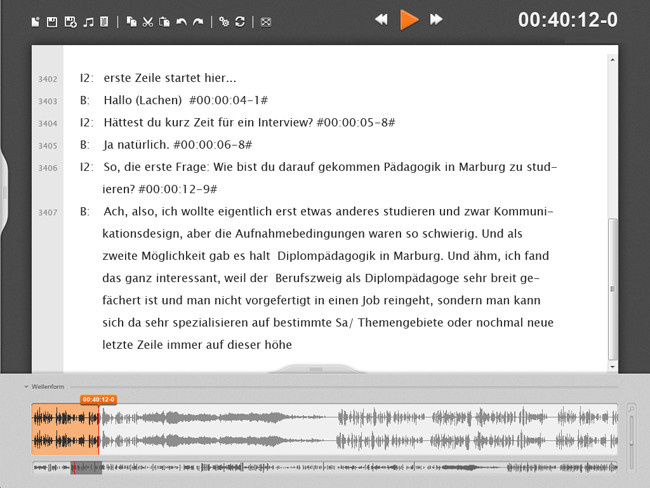
Task: Click inside the orange highlighted waveform section
Action: coord(65,429)
